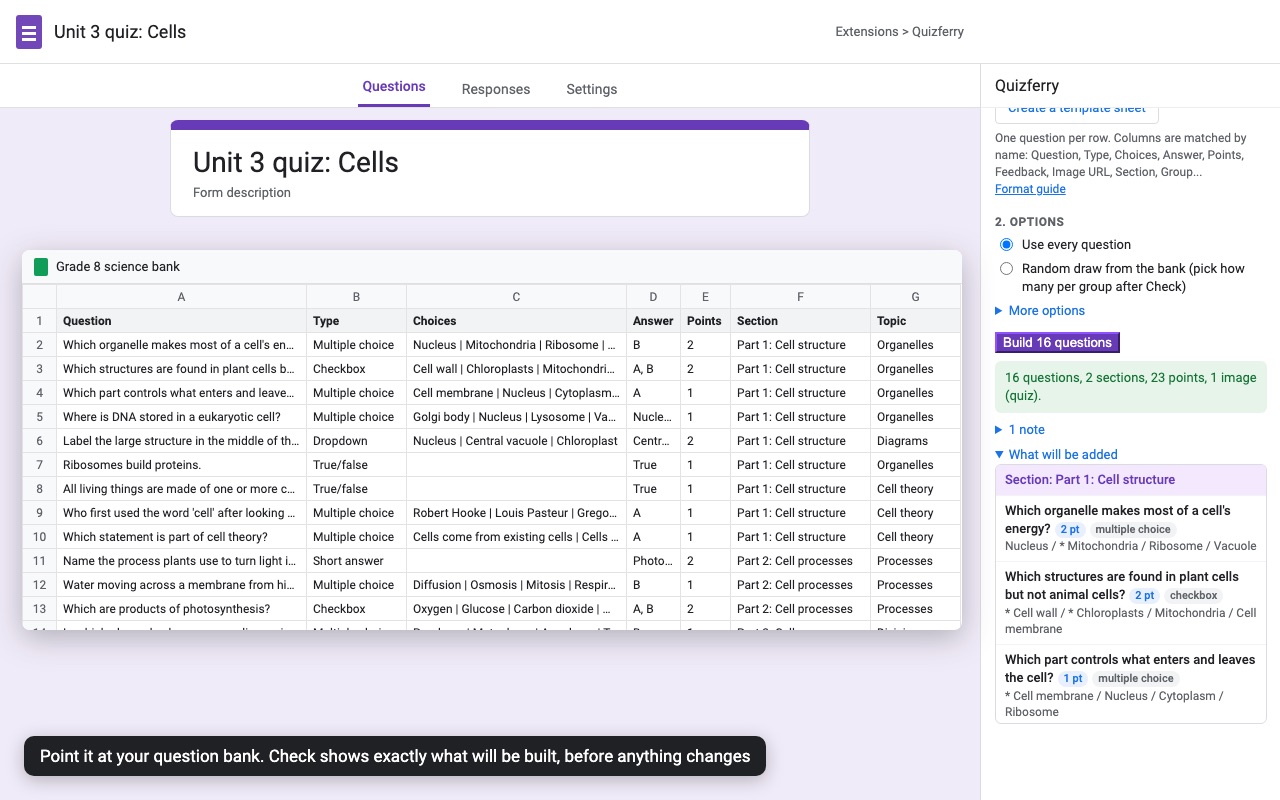Click the Question header cell

181,321
